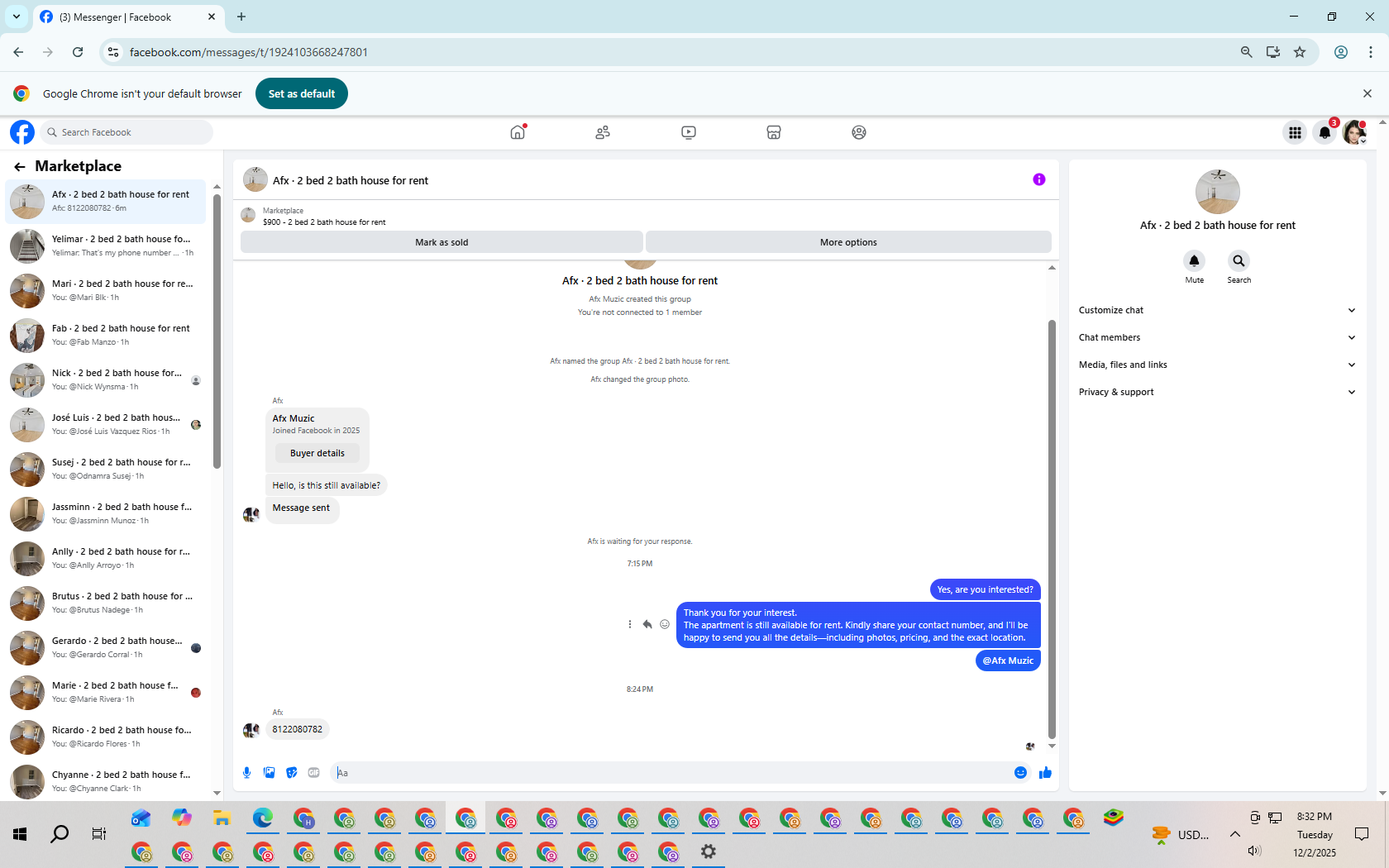Focus the Search Facebook field

(x=126, y=132)
